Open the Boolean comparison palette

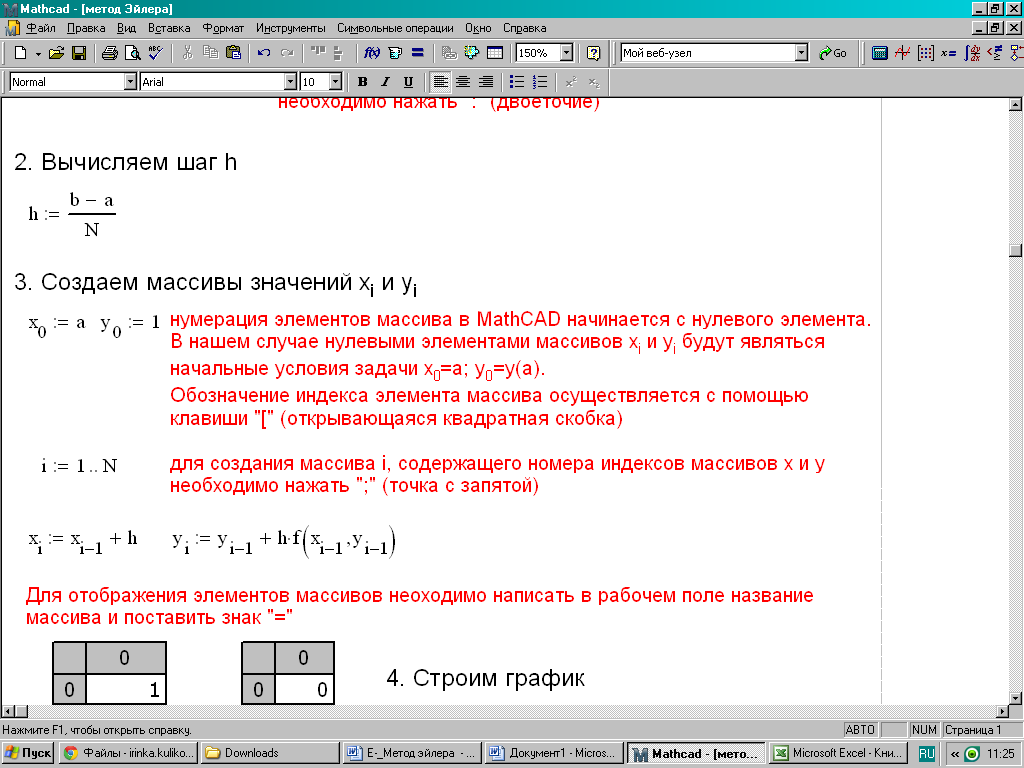pos(995,53)
